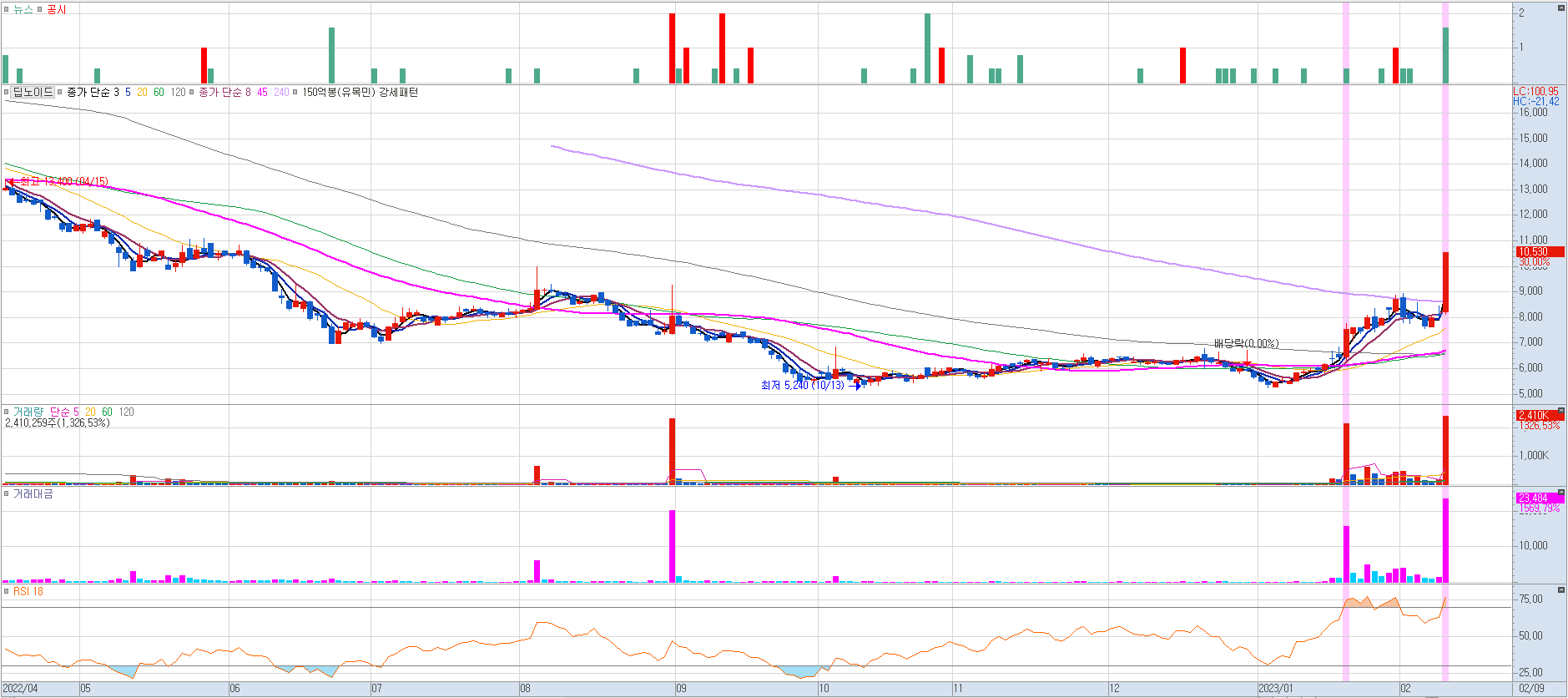The image size is (1568, 698).
Task: Click the 25.00 RSI axis label
Action: 1531,672
